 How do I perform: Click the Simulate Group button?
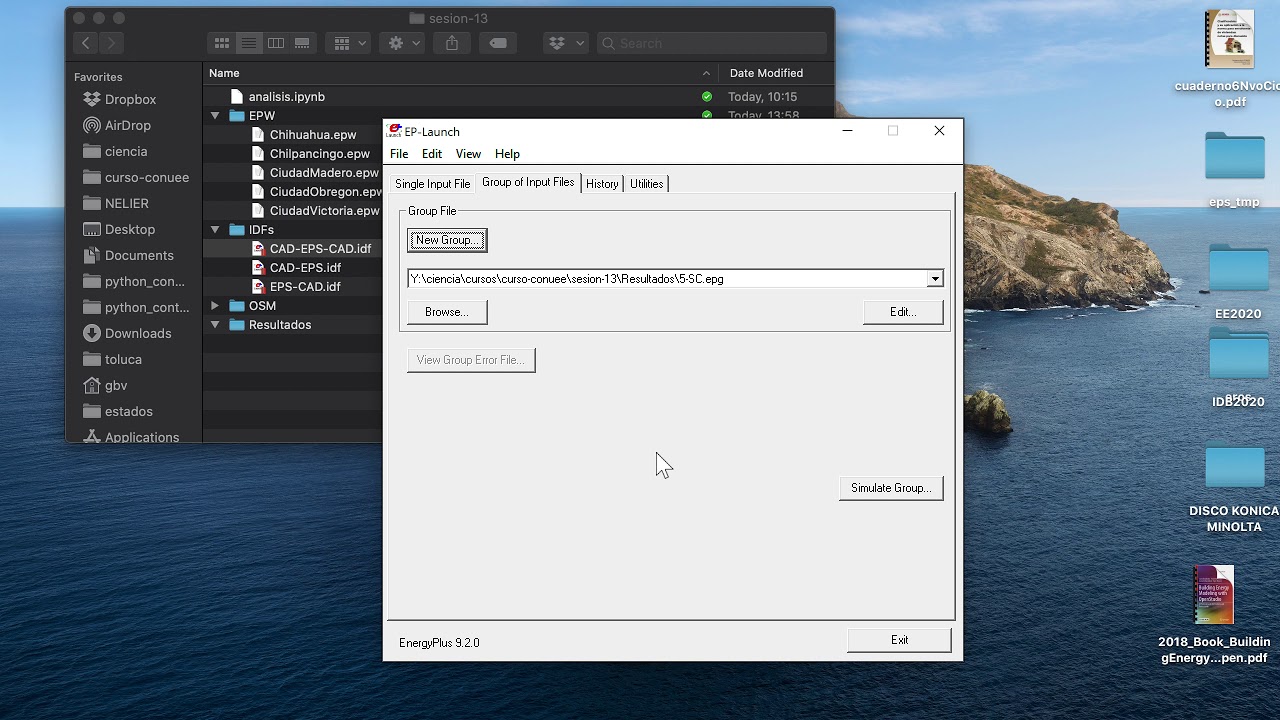[891, 488]
